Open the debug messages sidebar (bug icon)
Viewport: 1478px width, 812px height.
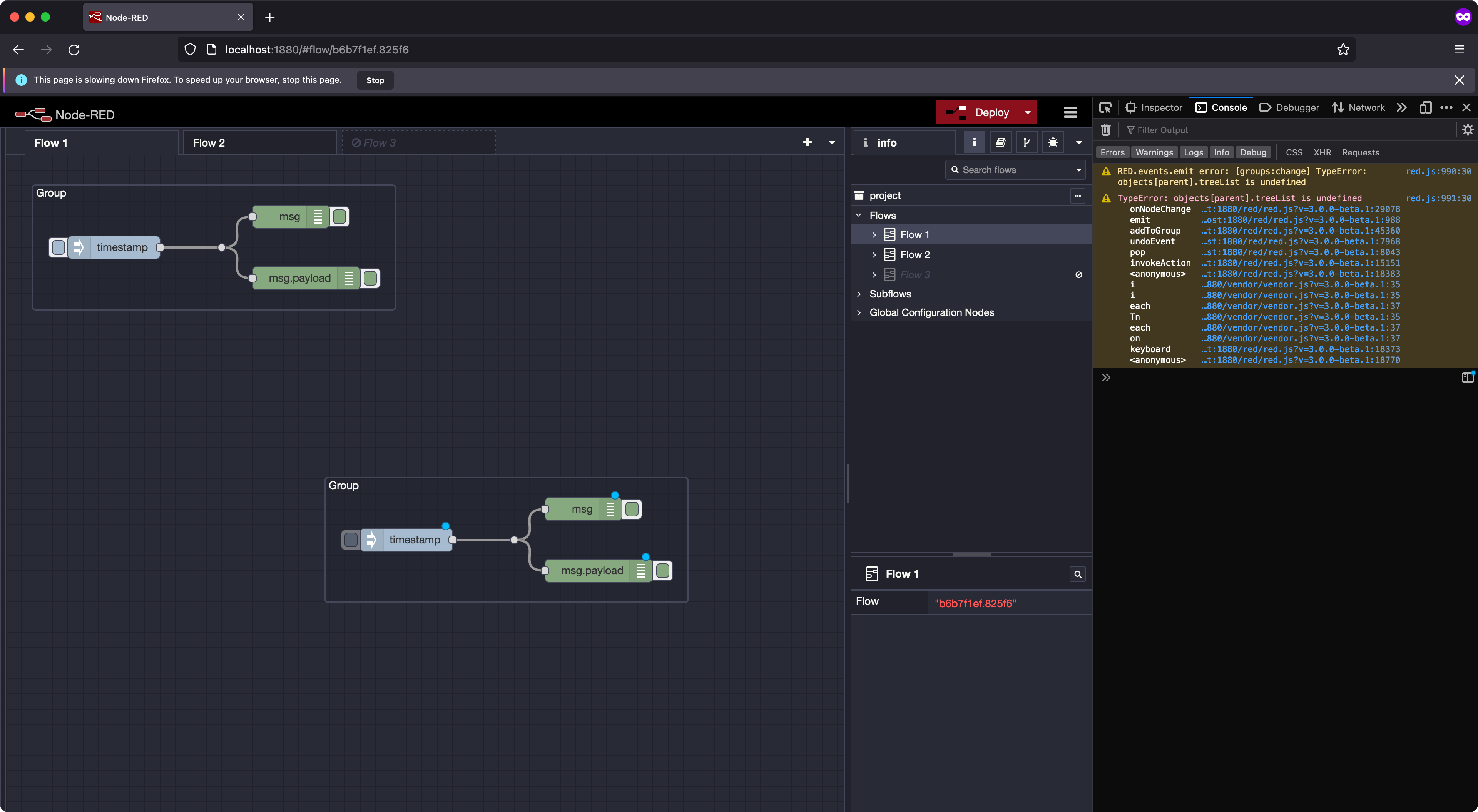coord(1052,142)
